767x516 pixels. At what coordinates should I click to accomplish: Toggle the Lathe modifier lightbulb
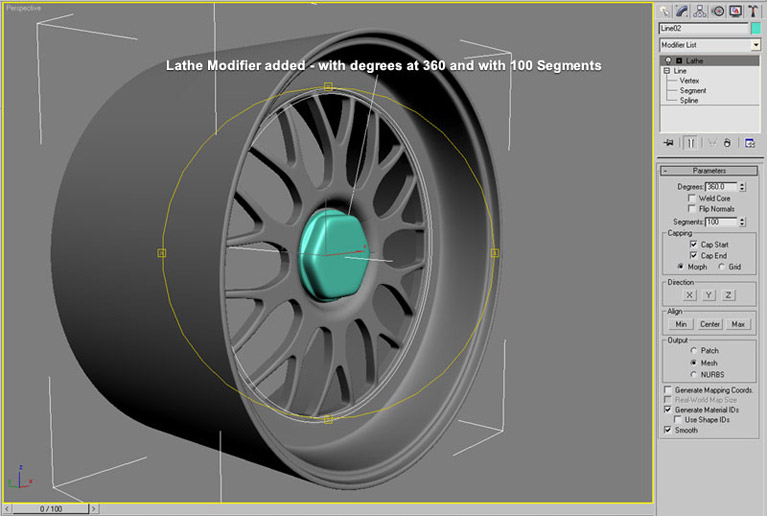pos(668,61)
